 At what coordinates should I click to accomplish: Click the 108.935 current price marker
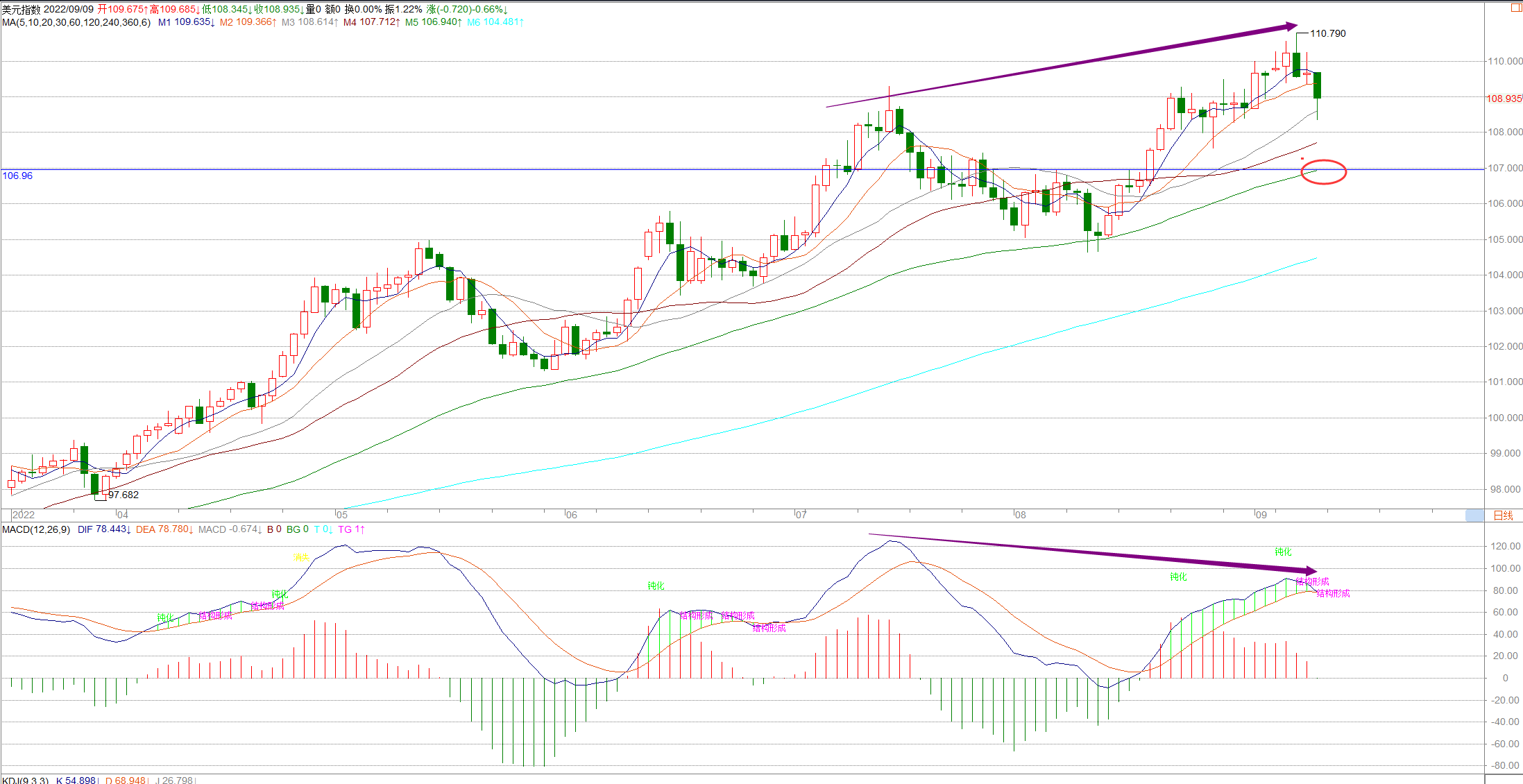point(1504,99)
